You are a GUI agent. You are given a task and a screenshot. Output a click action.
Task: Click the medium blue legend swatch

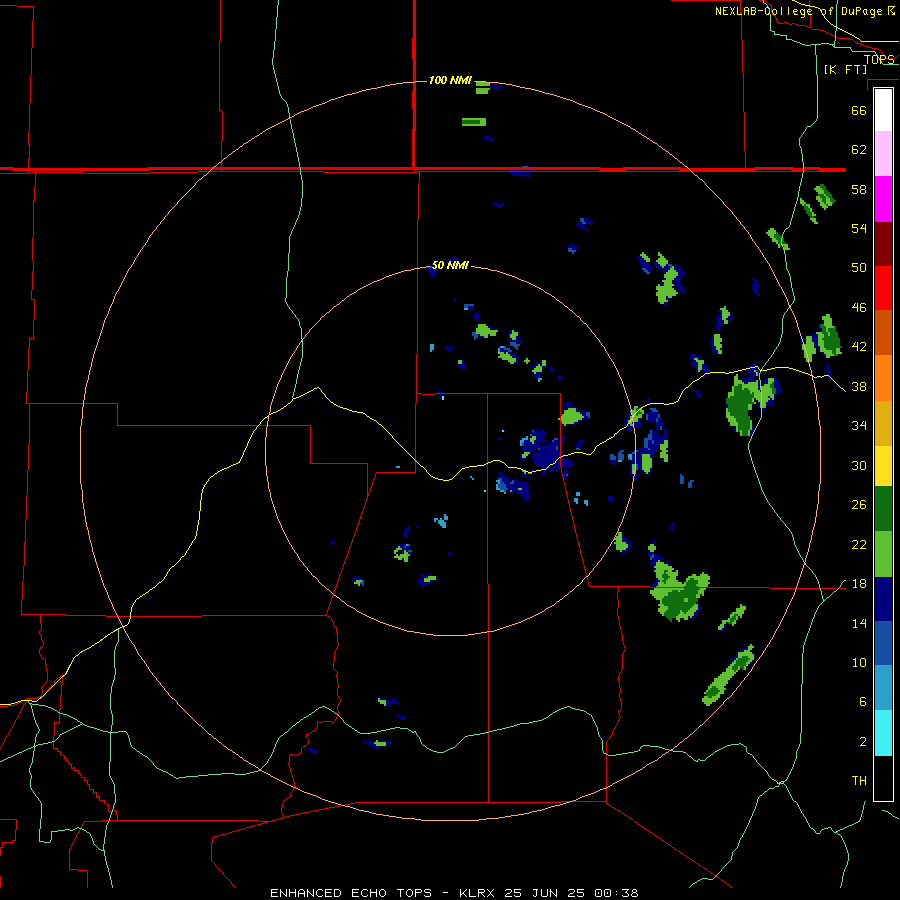tap(883, 643)
